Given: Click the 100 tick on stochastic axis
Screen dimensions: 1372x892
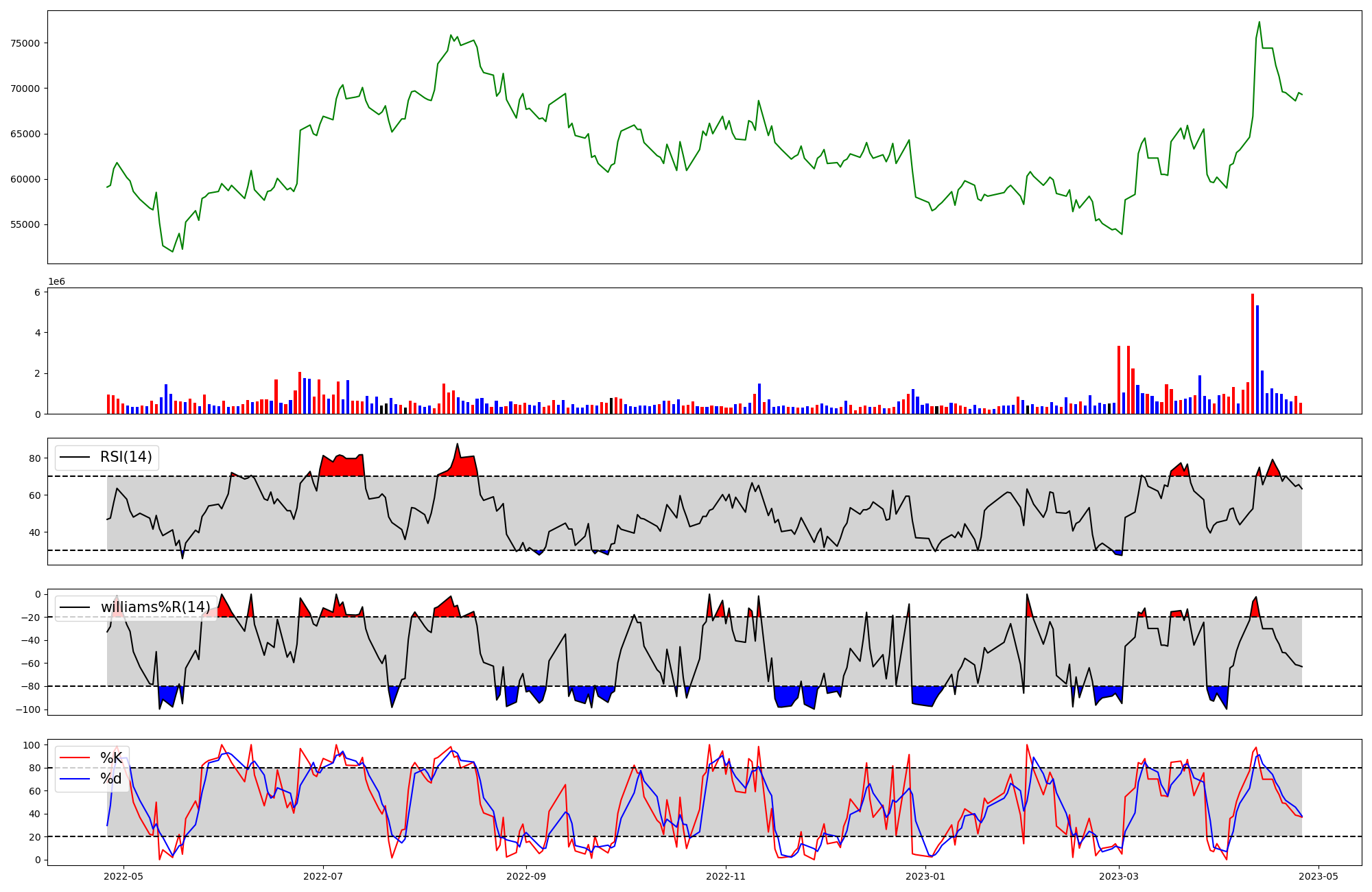Looking at the screenshot, I should (x=33, y=745).
